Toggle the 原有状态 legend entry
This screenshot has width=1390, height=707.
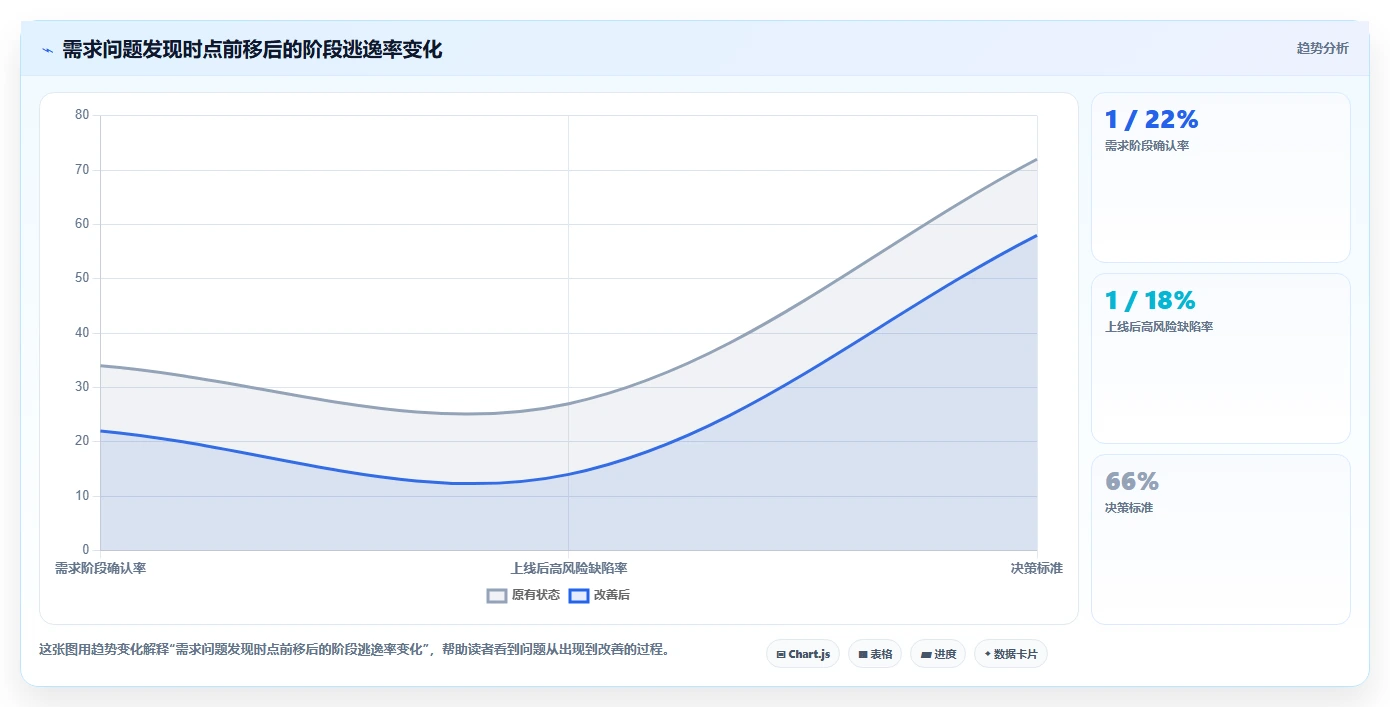(523, 595)
